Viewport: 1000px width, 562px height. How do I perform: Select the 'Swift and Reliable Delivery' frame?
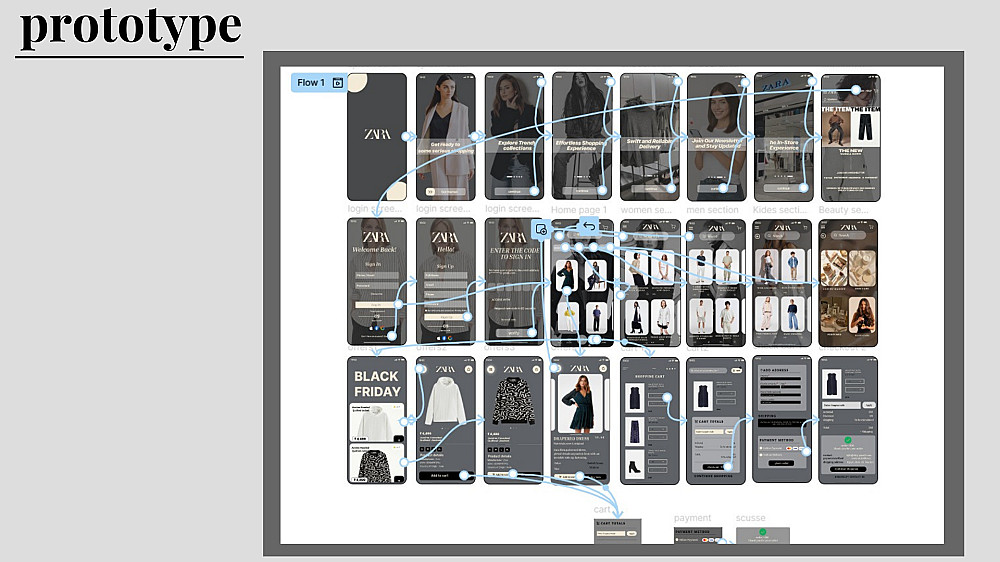point(650,137)
